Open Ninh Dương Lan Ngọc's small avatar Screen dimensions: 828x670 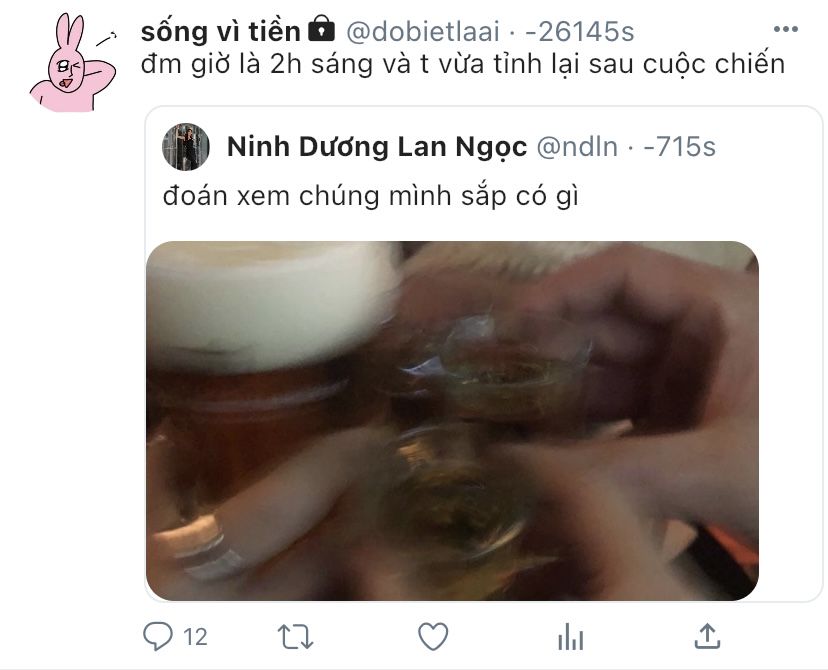tap(186, 147)
